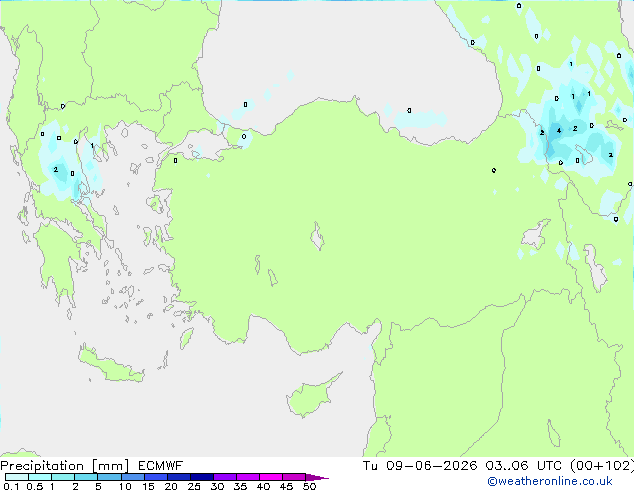Open the weatheronline.co.uk copyright link
Viewport: 634px width, 490px height.
550,481
